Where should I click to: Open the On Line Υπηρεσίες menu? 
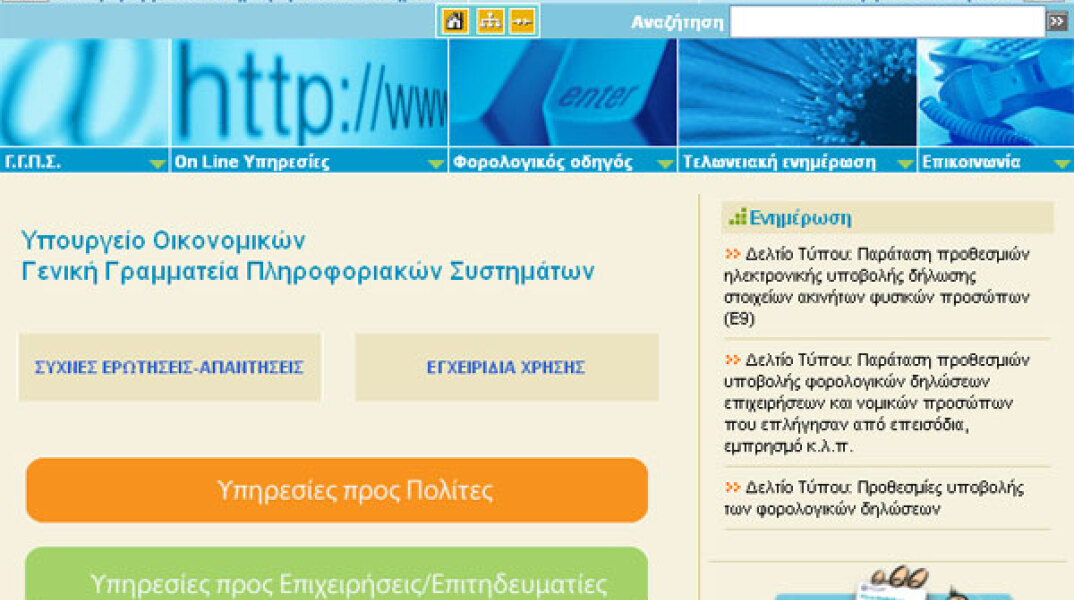coord(251,162)
